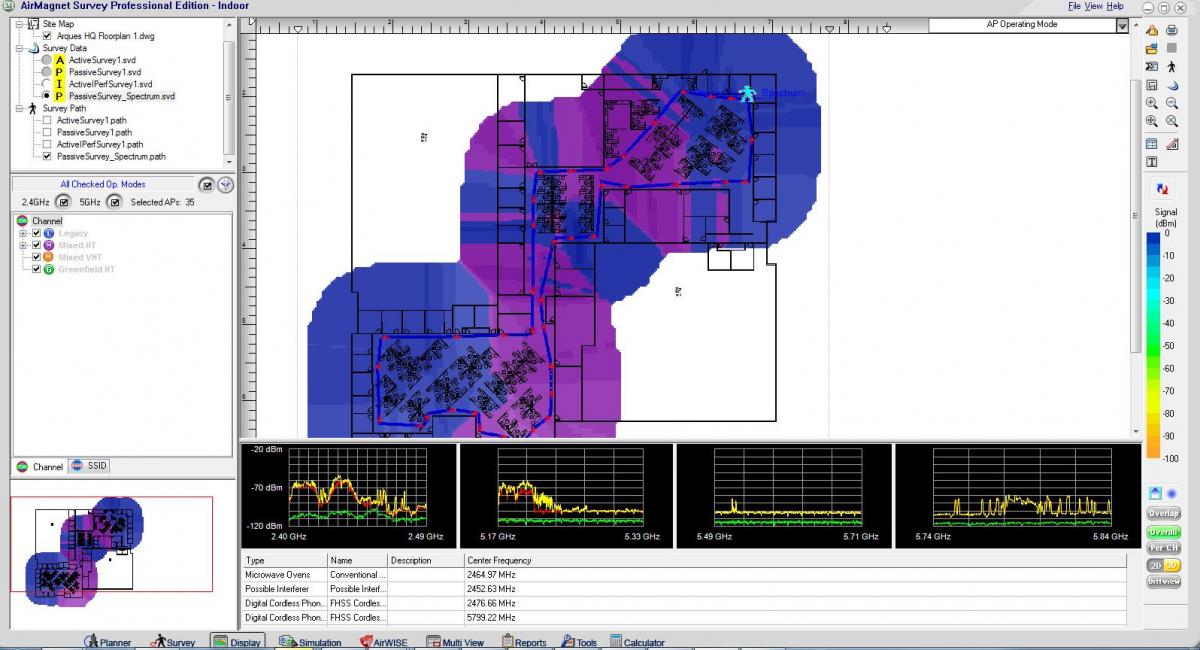Image resolution: width=1200 pixels, height=650 pixels.
Task: Open the View menu
Action: (1093, 6)
